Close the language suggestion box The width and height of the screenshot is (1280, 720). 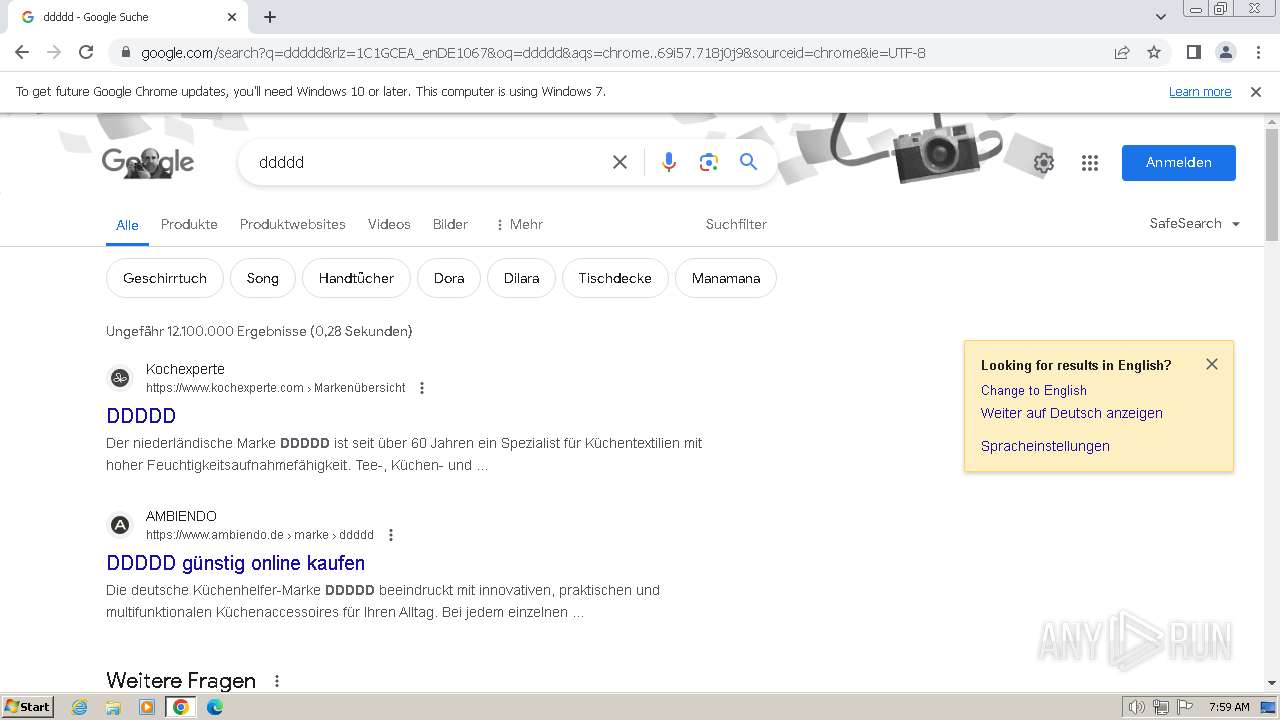[1212, 364]
